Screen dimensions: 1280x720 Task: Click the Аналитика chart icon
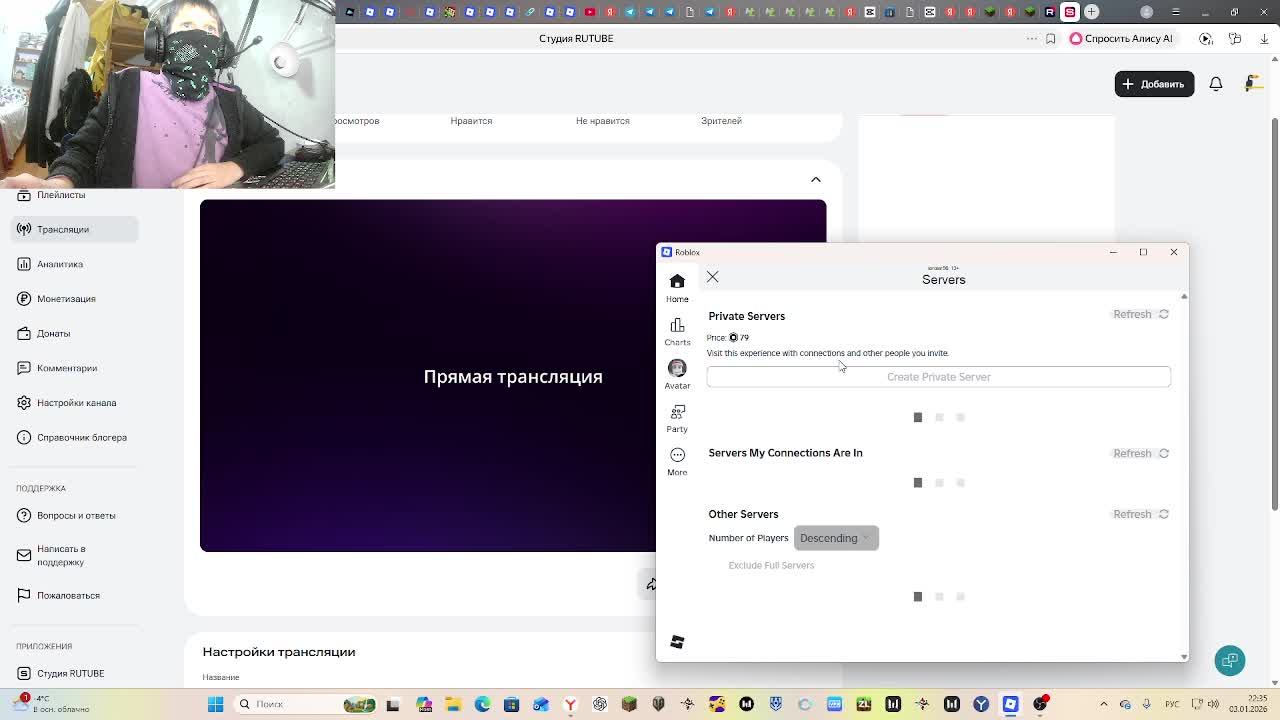[24, 264]
